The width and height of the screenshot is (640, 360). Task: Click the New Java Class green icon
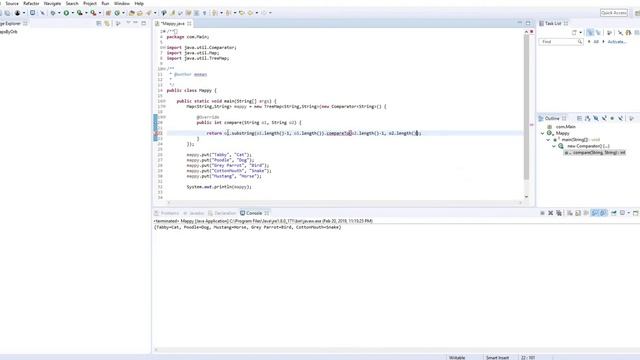coord(117,13)
